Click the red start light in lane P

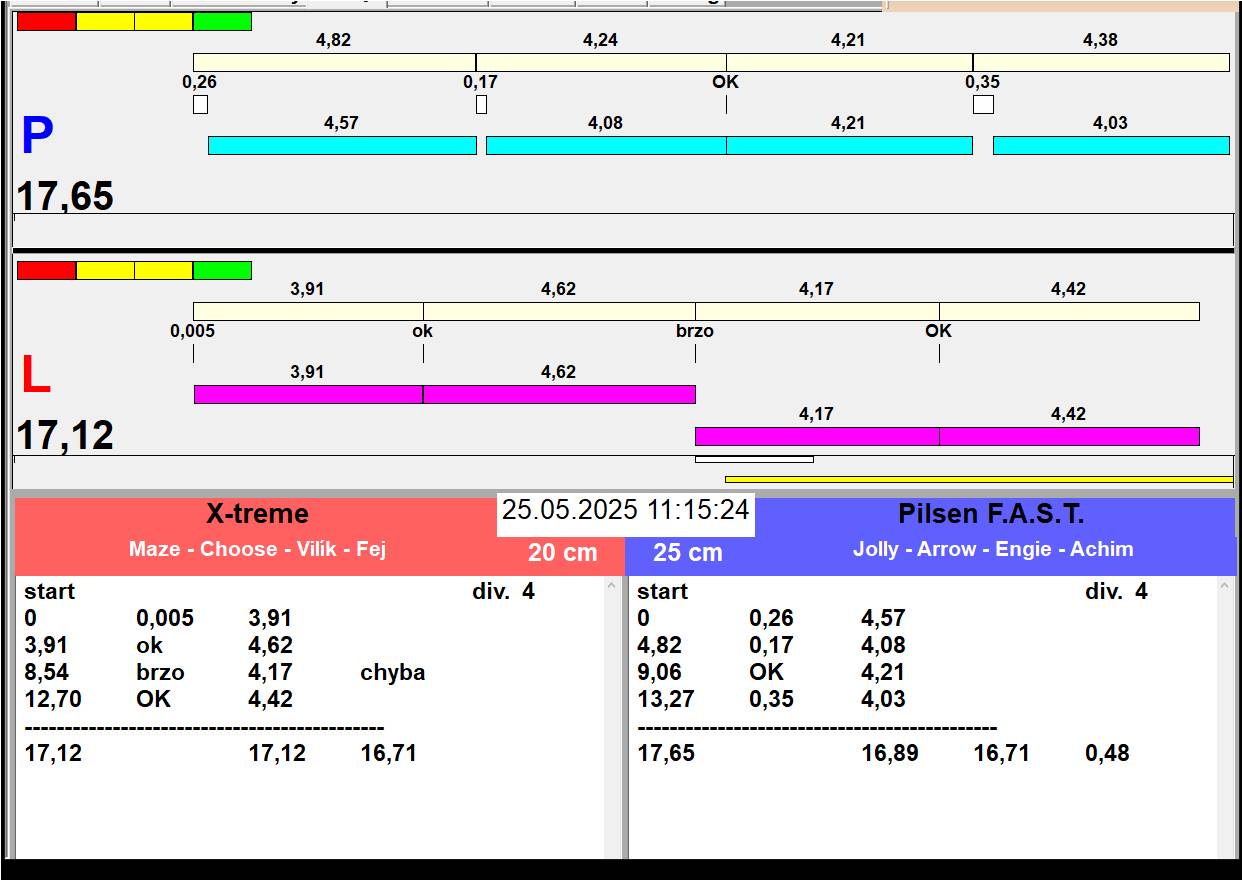click(x=46, y=21)
